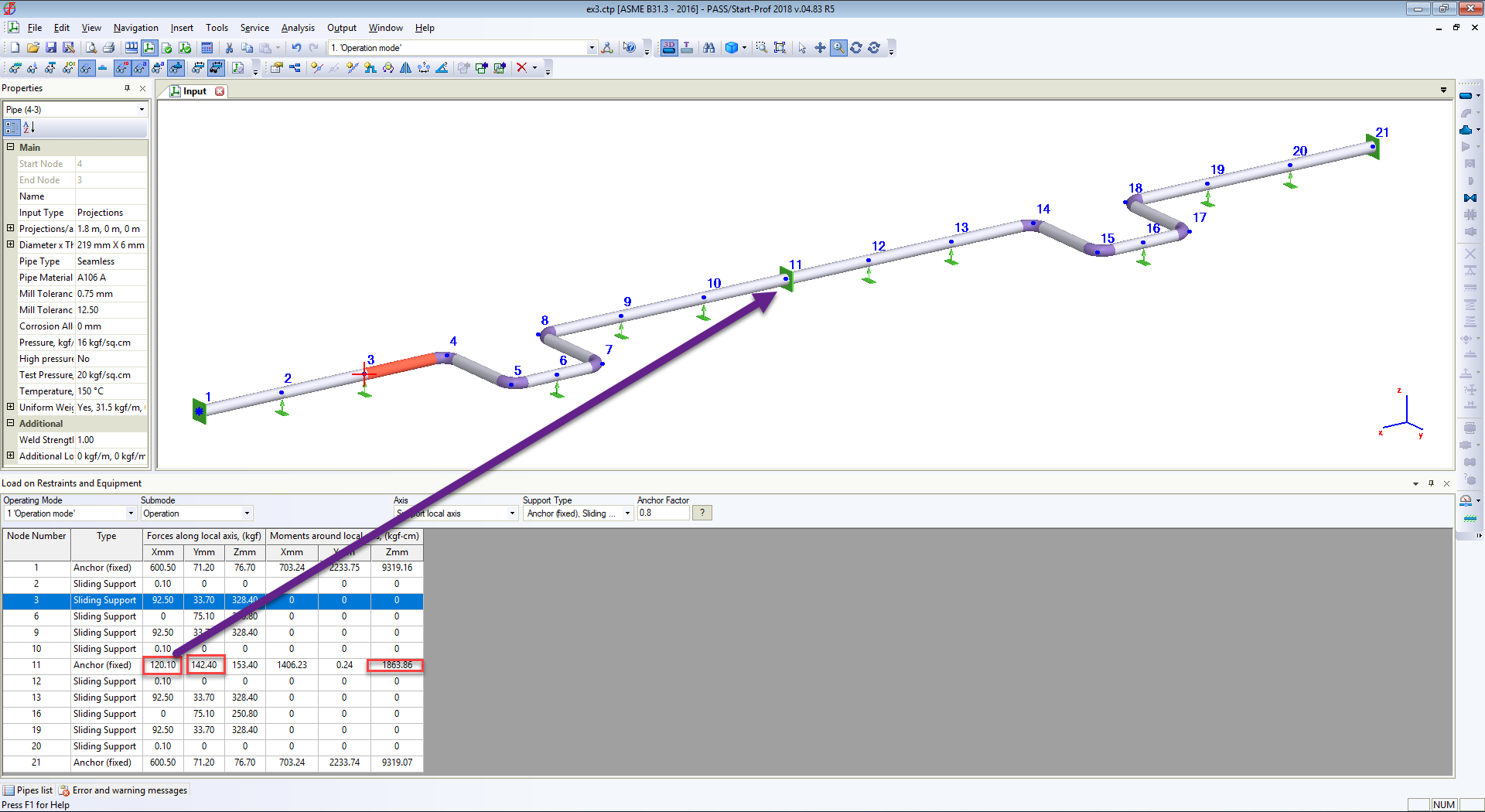Screen dimensions: 1485x812
Task: Expand the Diameter x Thickness property
Action: pos(10,244)
